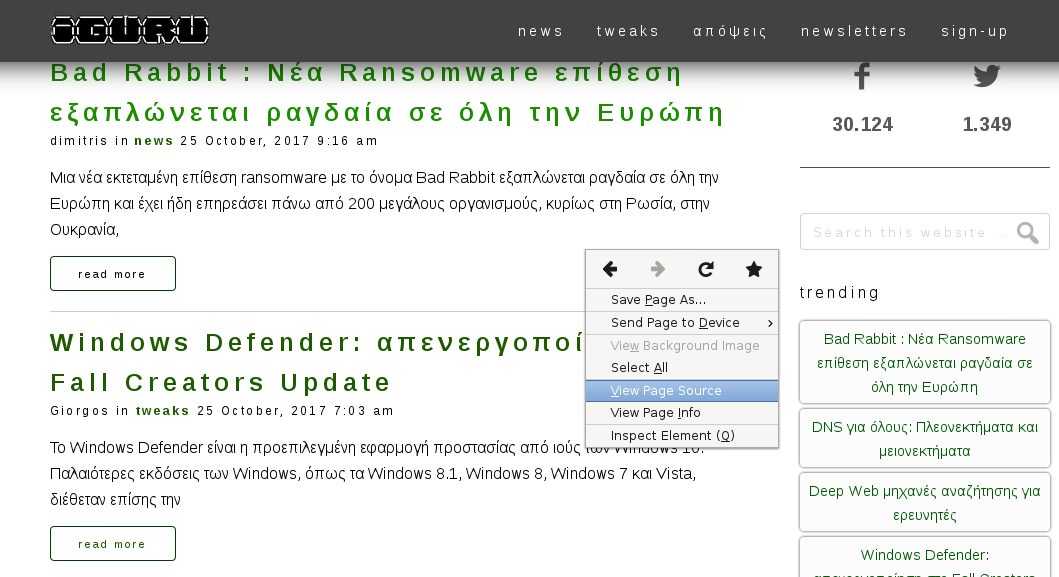Bookmark page with the star icon
The height and width of the screenshot is (577, 1059).
(x=754, y=270)
